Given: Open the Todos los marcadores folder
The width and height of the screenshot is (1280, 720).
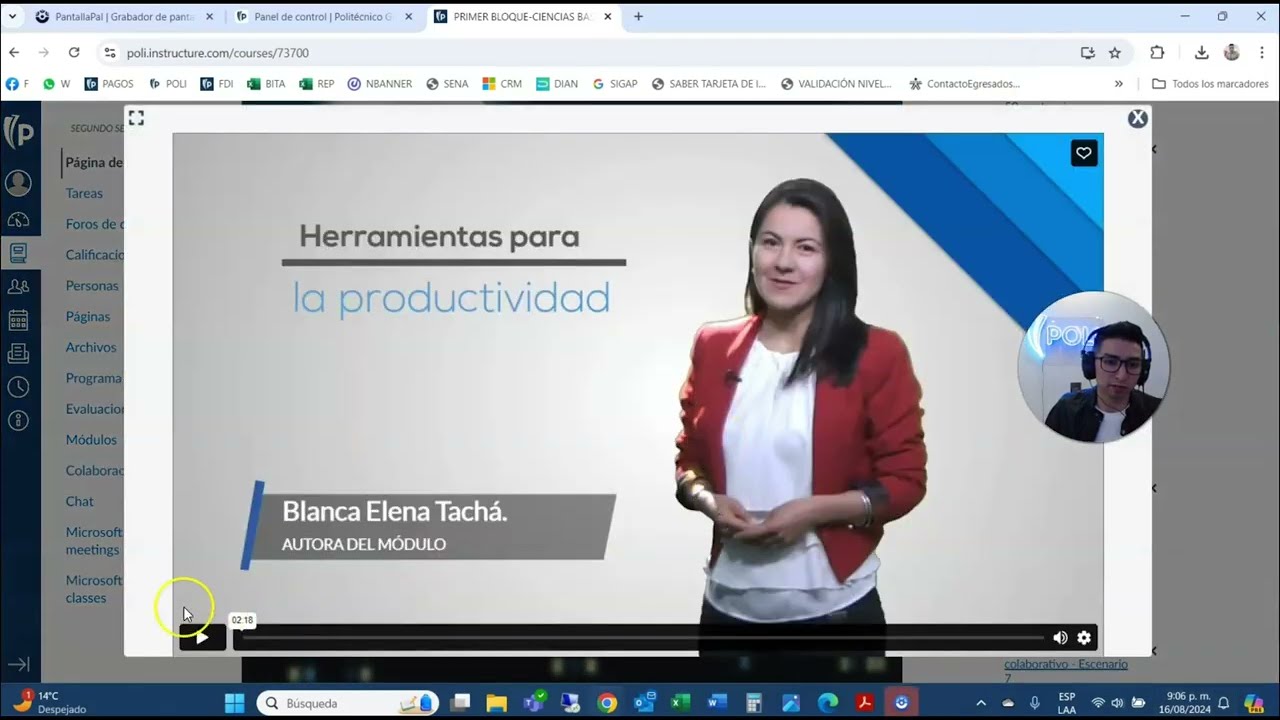Looking at the screenshot, I should (x=1210, y=84).
